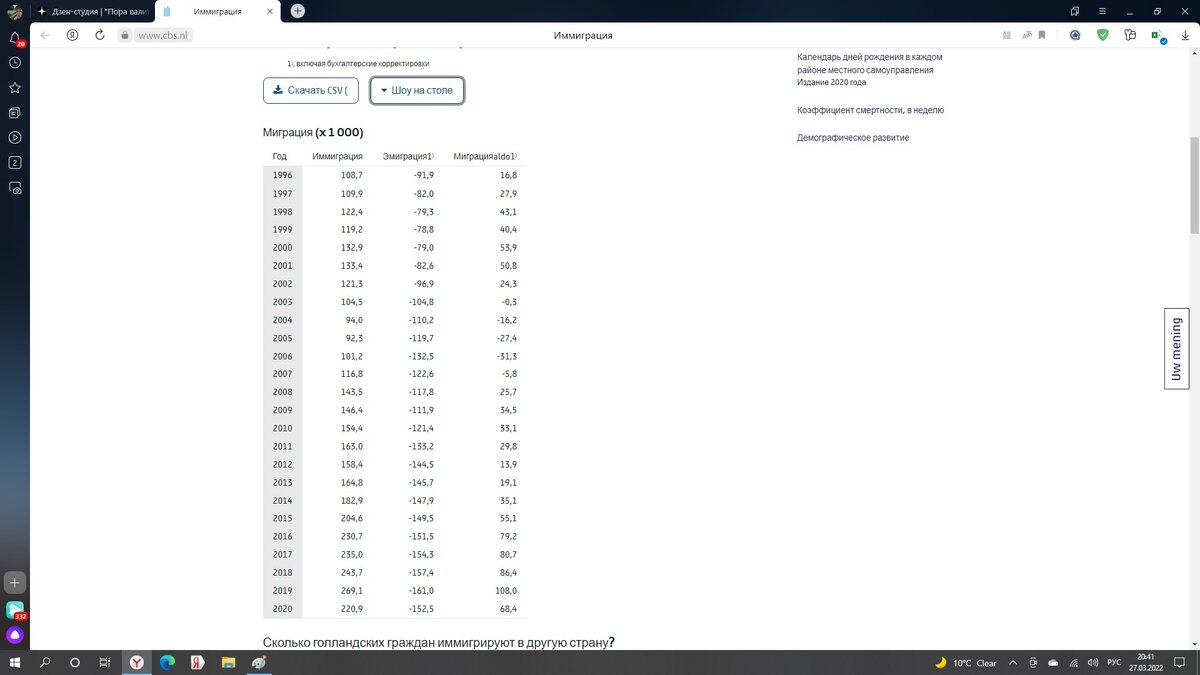Open Task View on taskbar
This screenshot has width=1200, height=675.
click(x=105, y=662)
